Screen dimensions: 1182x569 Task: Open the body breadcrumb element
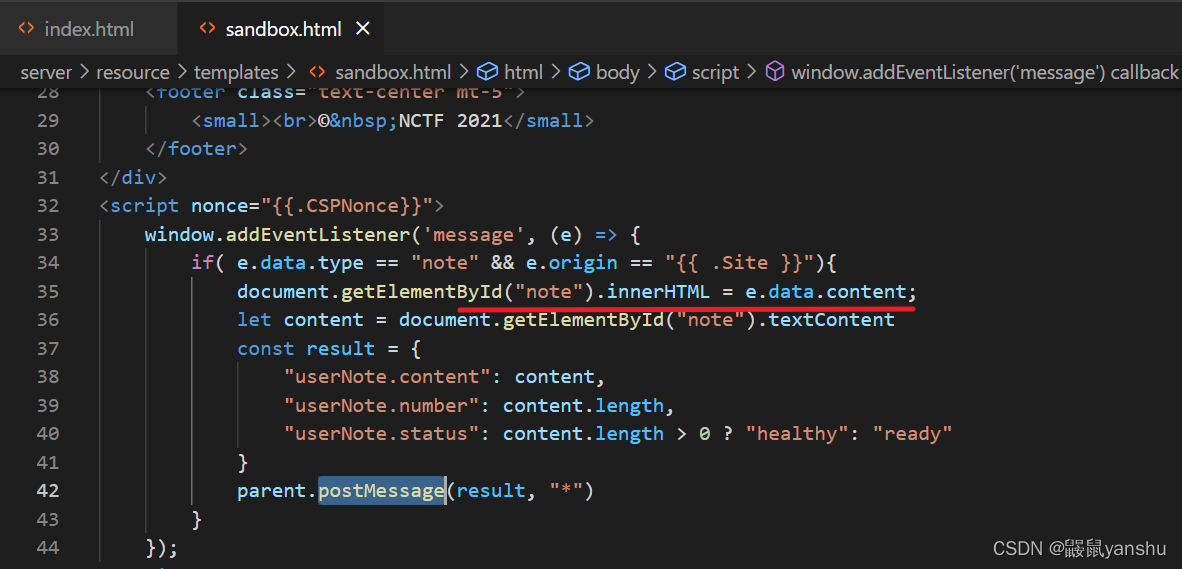coord(617,72)
